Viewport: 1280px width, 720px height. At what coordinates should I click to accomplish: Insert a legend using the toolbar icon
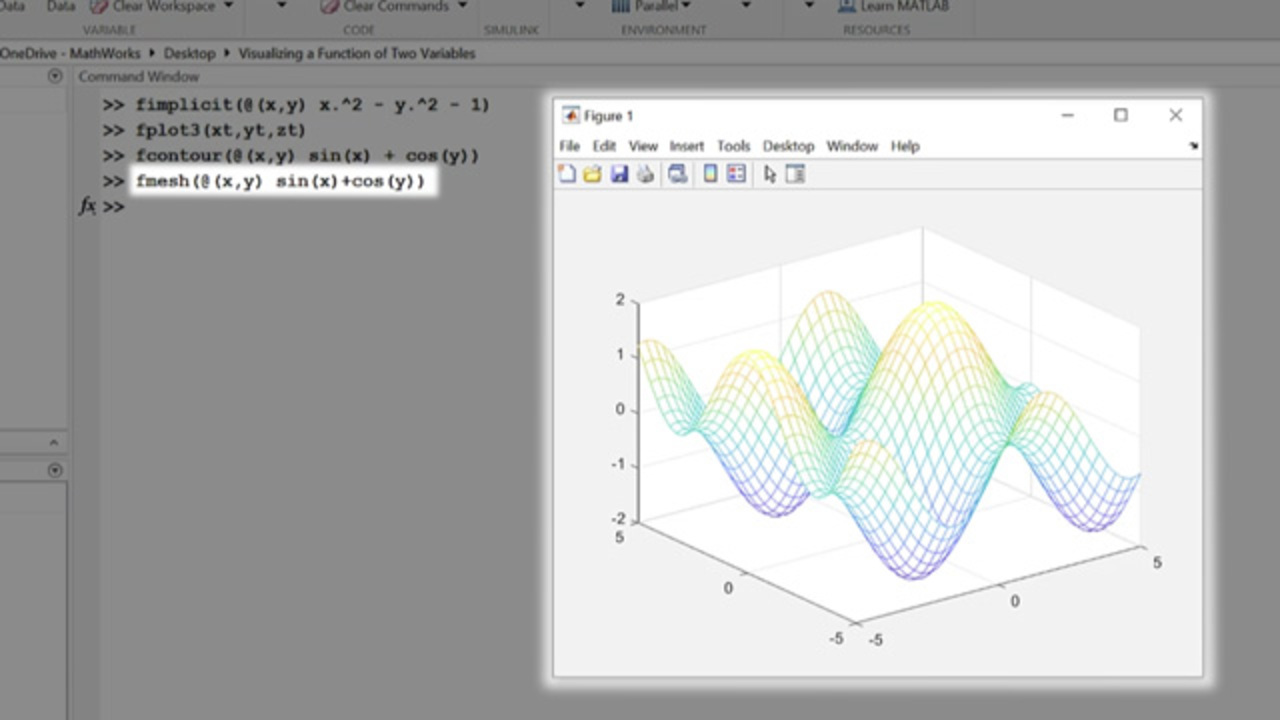point(736,174)
